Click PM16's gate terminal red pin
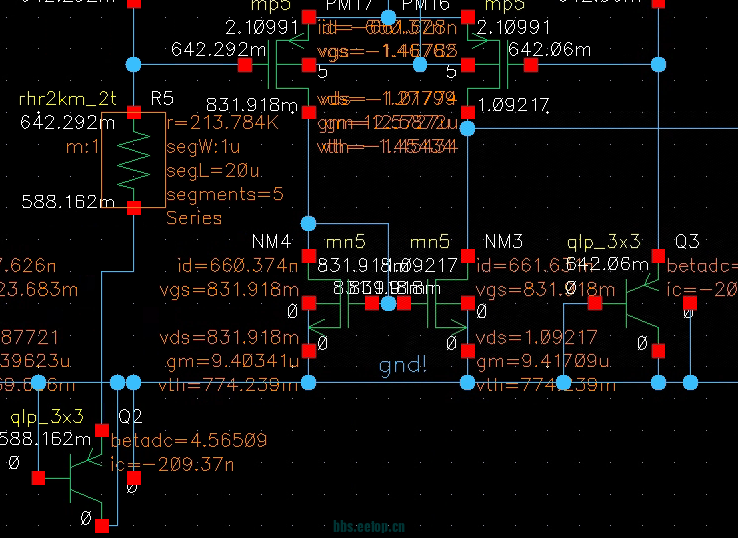Screen dimensions: 738x538 [x=531, y=65]
